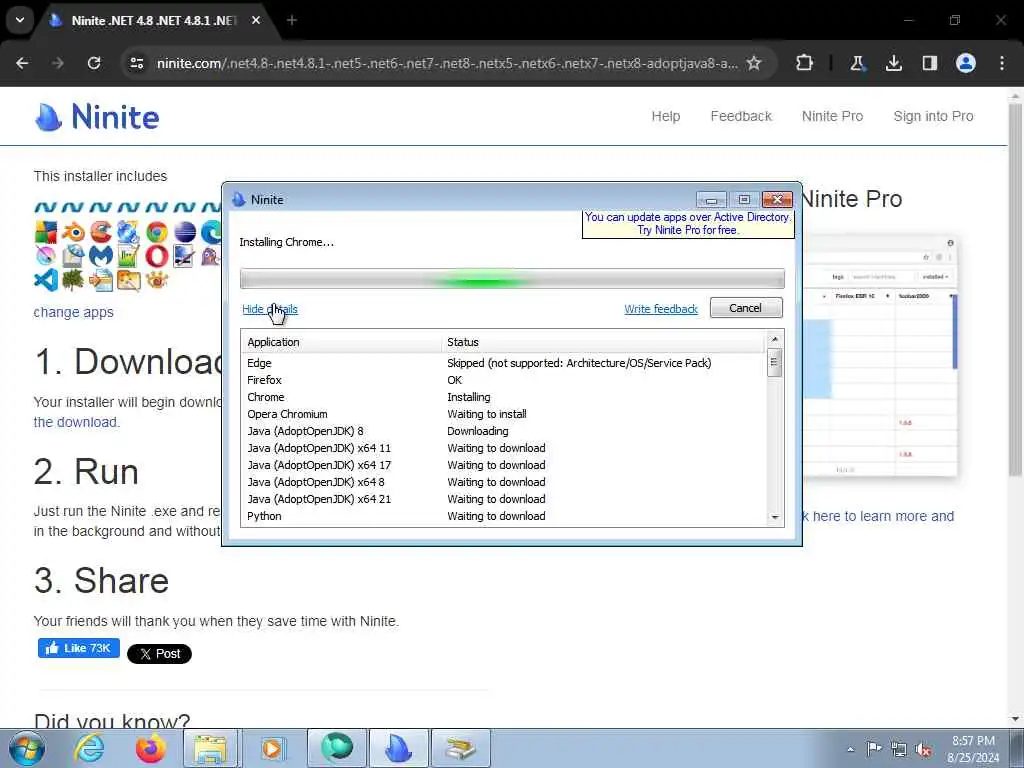Click the Malwarebytes icon on the page
Image resolution: width=1024 pixels, height=768 pixels.
tap(101, 256)
